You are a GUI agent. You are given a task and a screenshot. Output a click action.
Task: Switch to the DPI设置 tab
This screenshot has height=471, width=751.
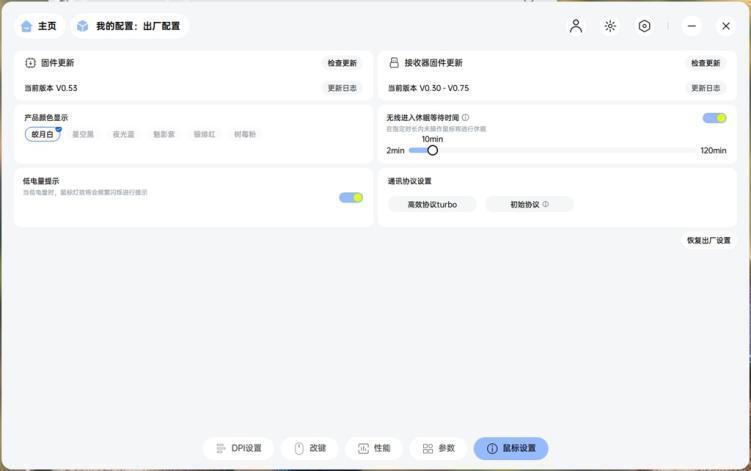239,448
